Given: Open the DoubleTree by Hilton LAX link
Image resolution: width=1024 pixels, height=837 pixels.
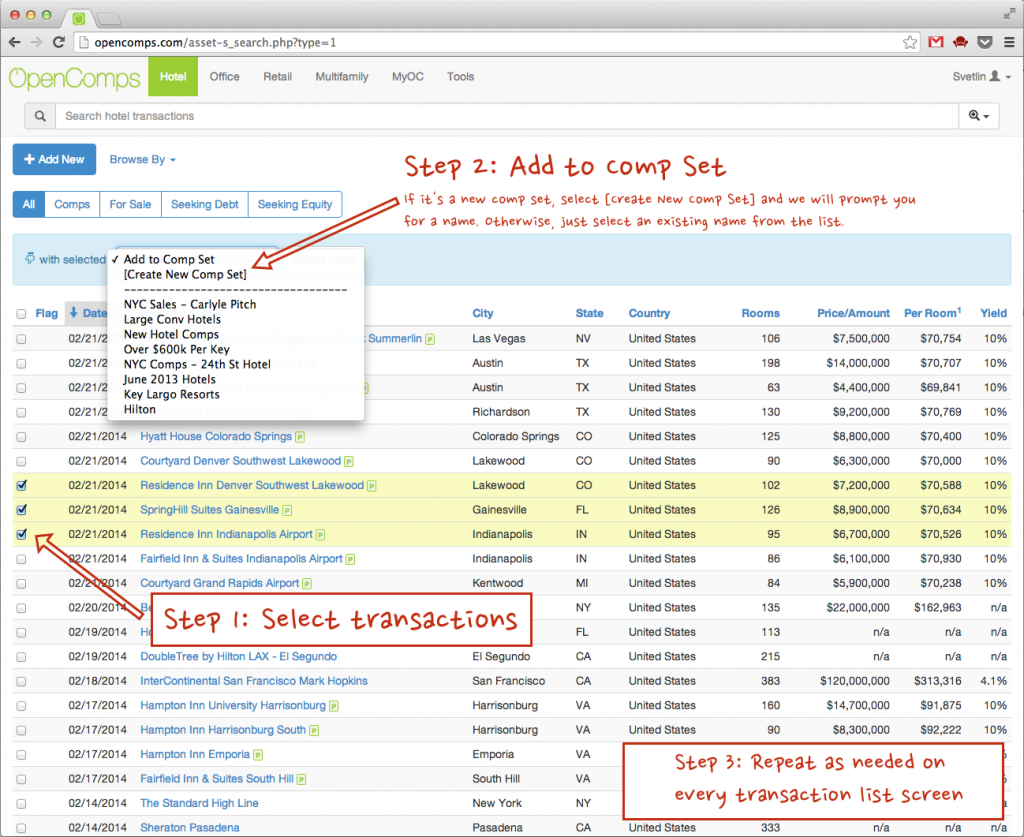Looking at the screenshot, I should 238,657.
